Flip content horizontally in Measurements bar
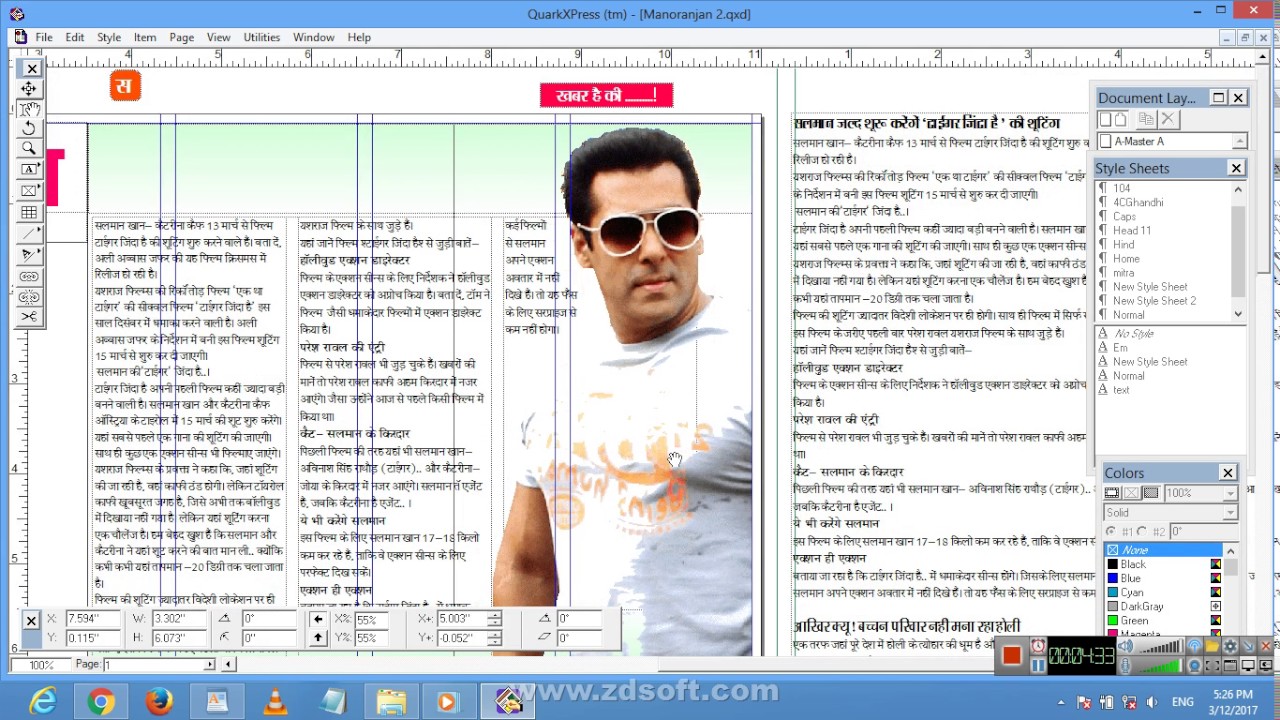 [x=318, y=619]
